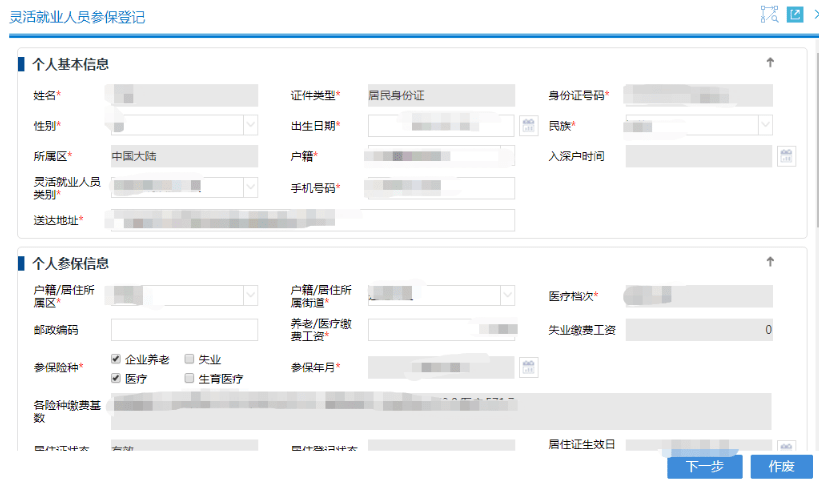Collapse 个人参保信息 section with arrow

pos(770,262)
